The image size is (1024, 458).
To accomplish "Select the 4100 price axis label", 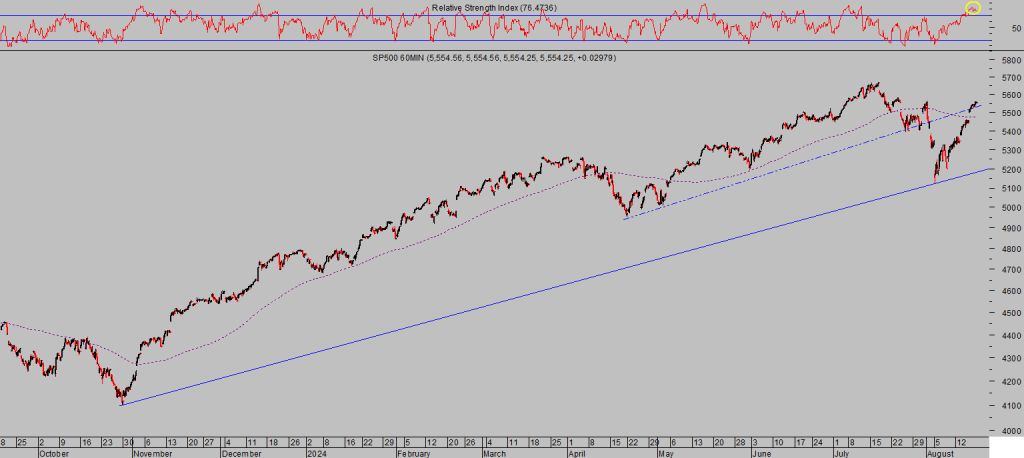I will (1008, 408).
